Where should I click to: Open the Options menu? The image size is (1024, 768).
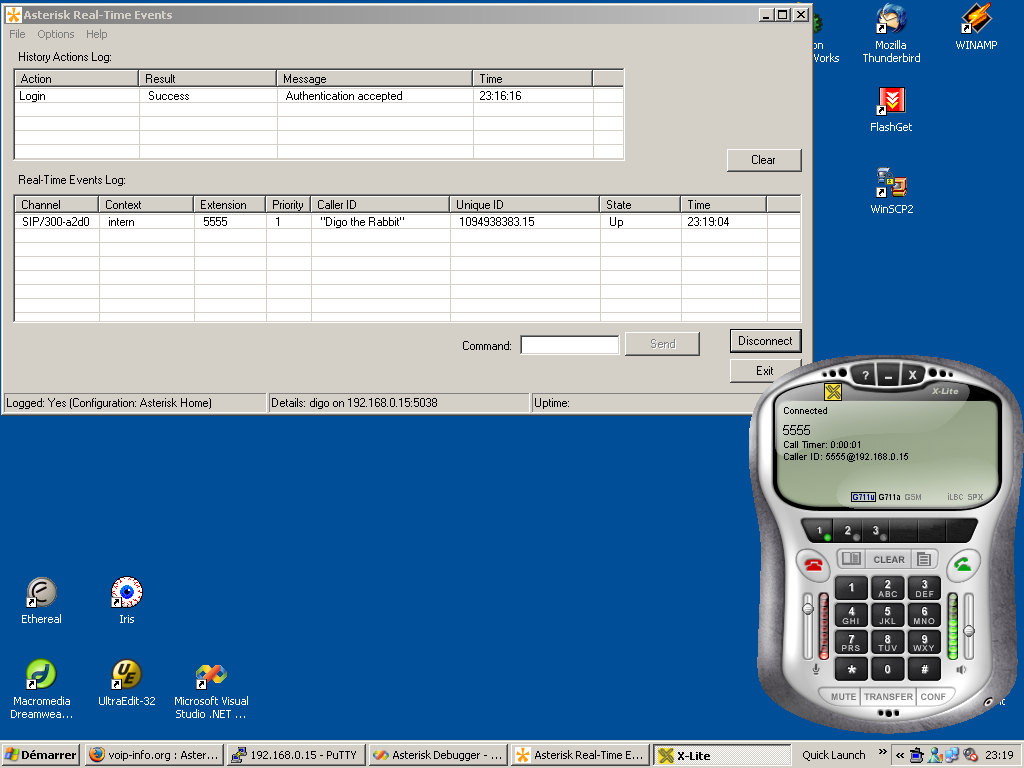click(56, 34)
